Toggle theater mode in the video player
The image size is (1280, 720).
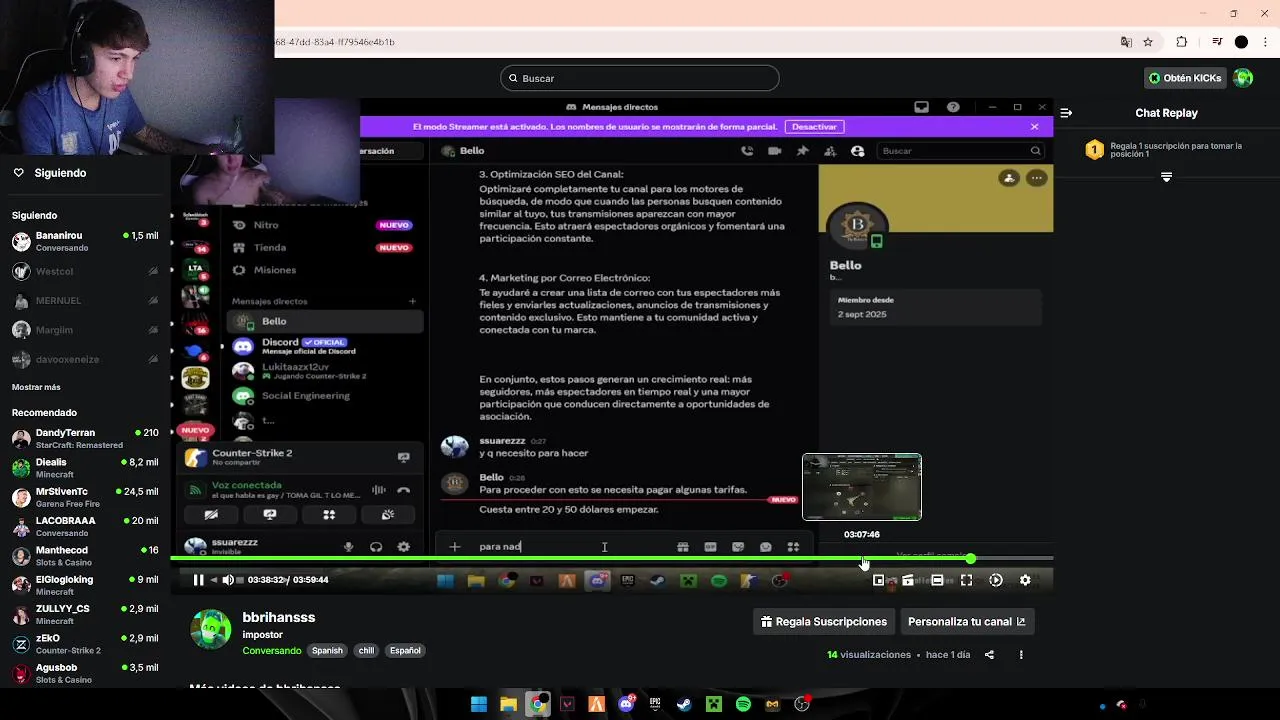(x=937, y=580)
